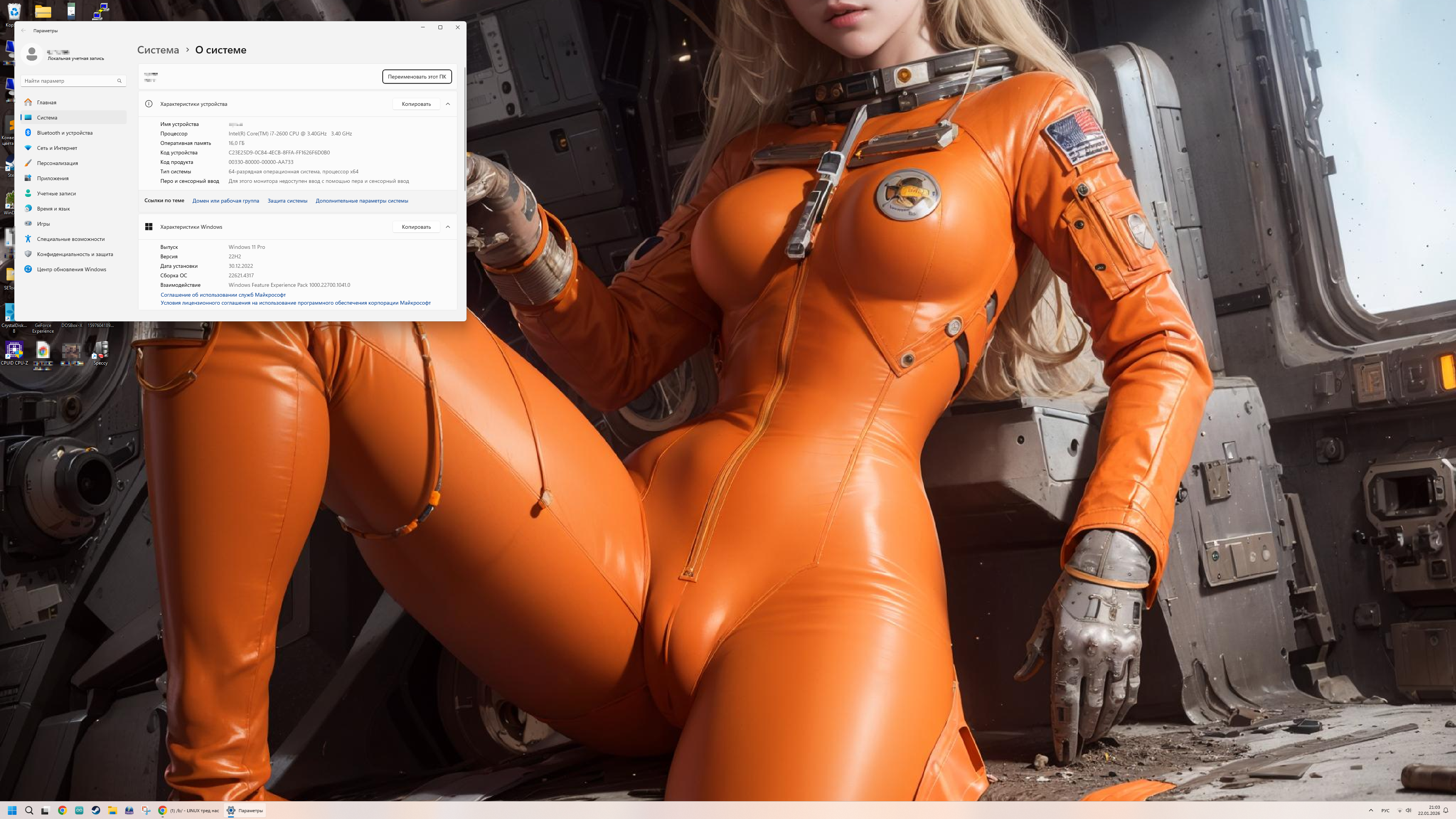Click Переименовать этот ПК button
This screenshot has height=819, width=1456.
coord(416,77)
